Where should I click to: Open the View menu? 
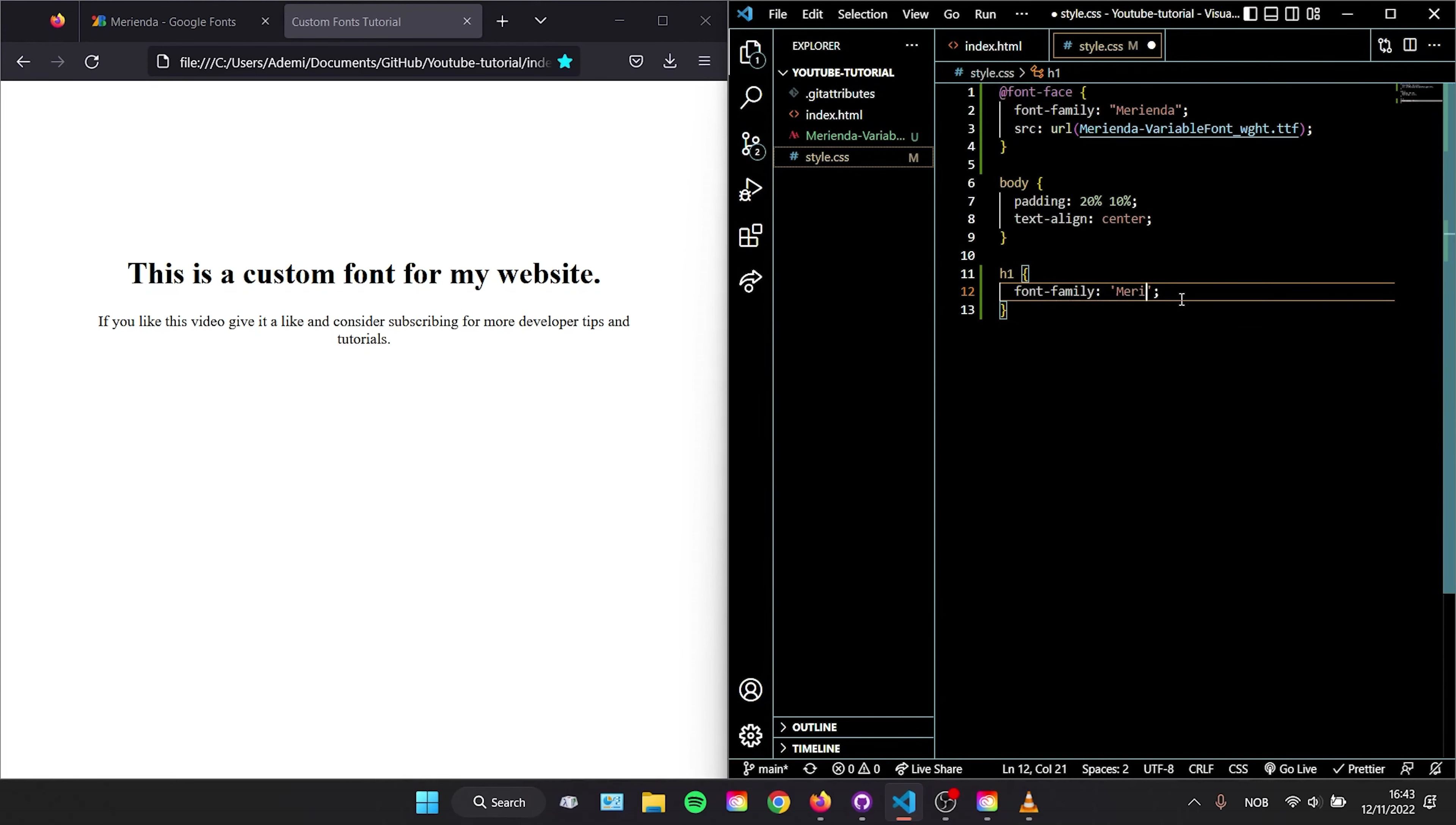click(915, 14)
